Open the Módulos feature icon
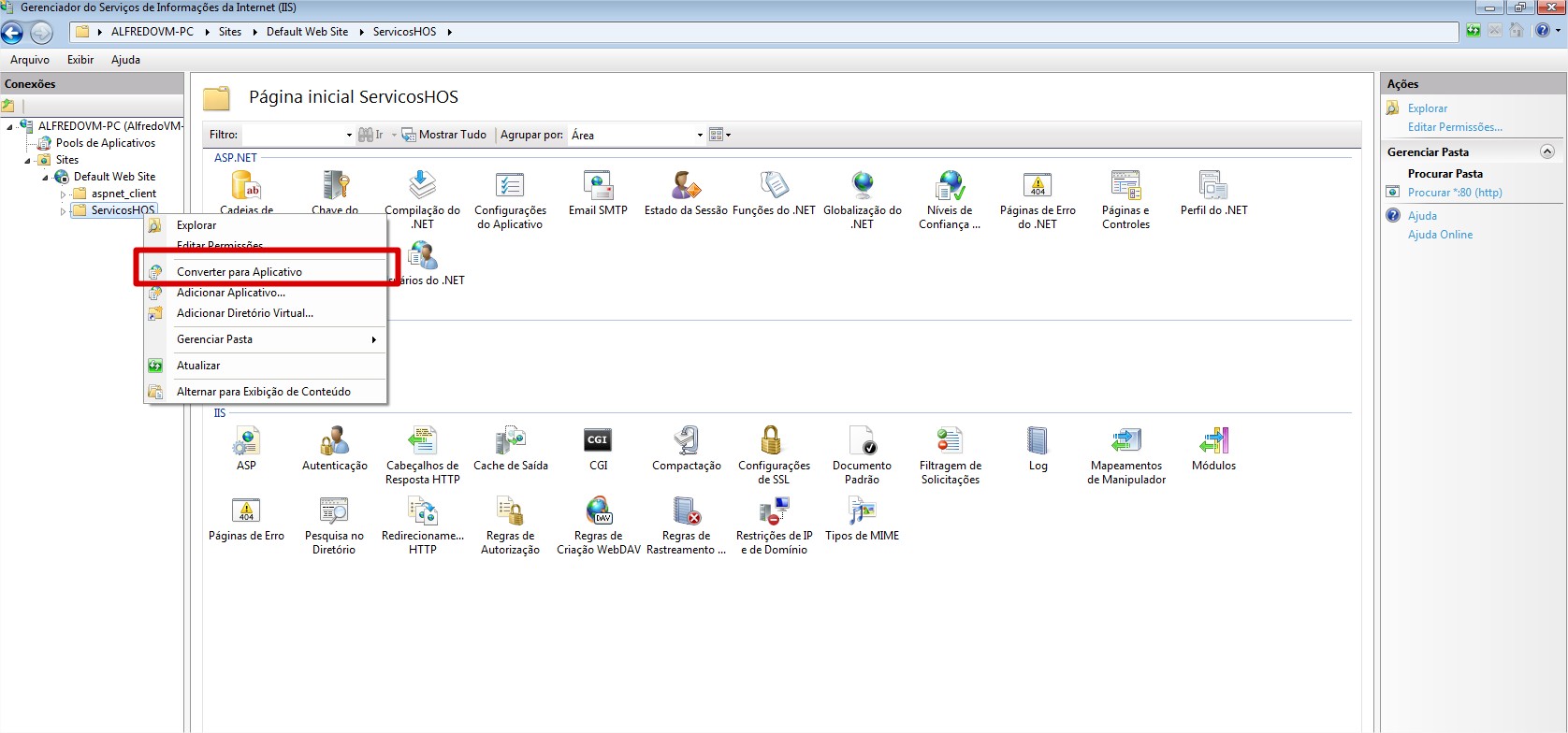The width and height of the screenshot is (1568, 733). [x=1213, y=441]
